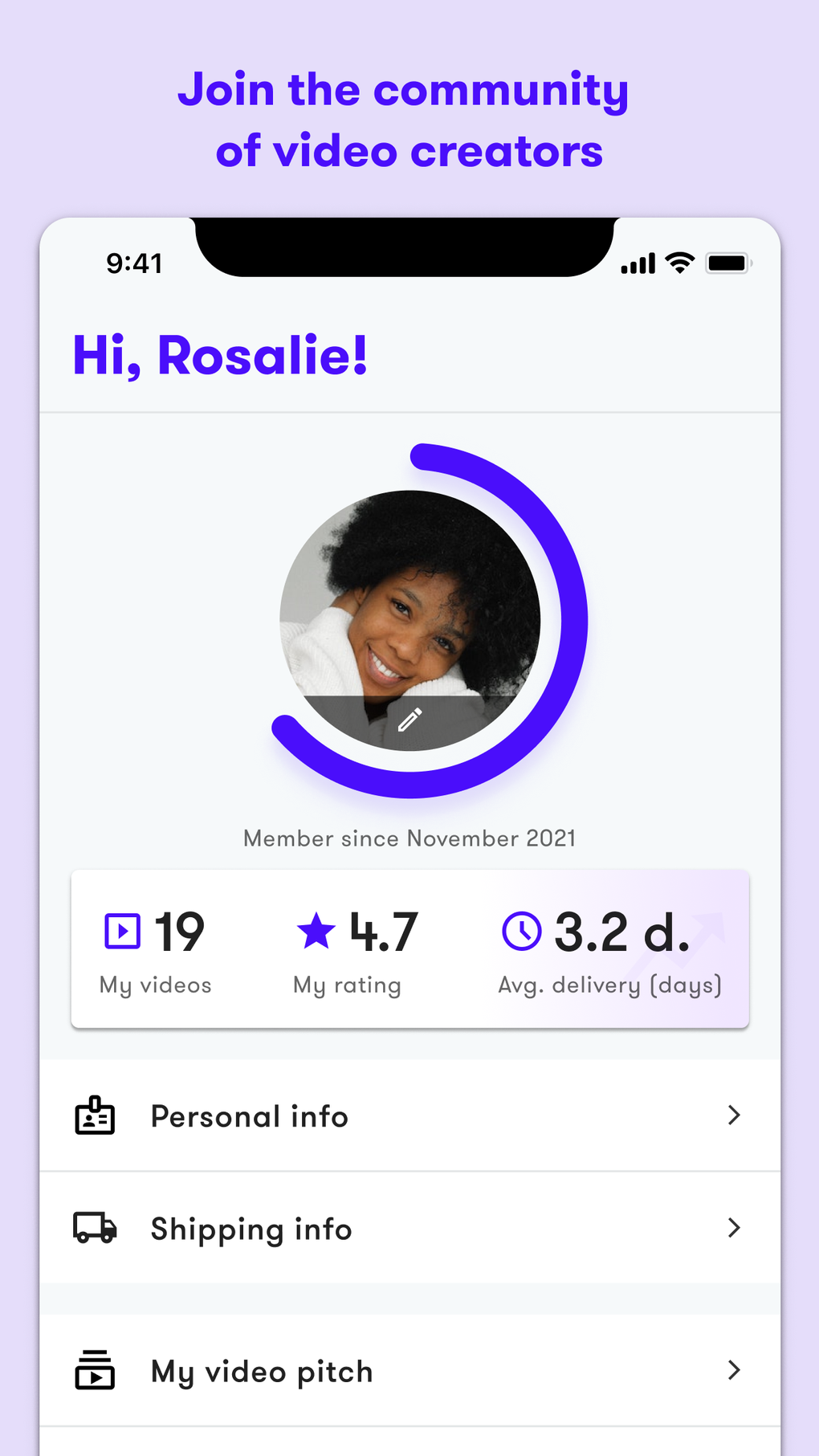The image size is (819, 1456).
Task: Tap the chevron next to My video pitch
Action: pyautogui.click(x=733, y=1370)
